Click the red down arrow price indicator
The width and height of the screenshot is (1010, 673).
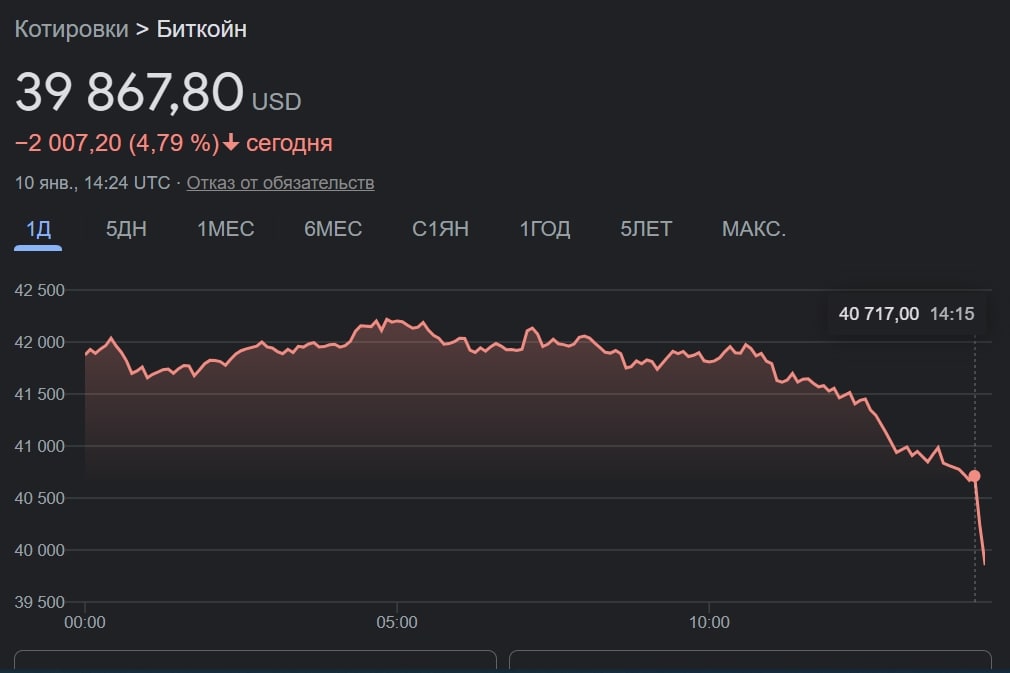tap(231, 143)
